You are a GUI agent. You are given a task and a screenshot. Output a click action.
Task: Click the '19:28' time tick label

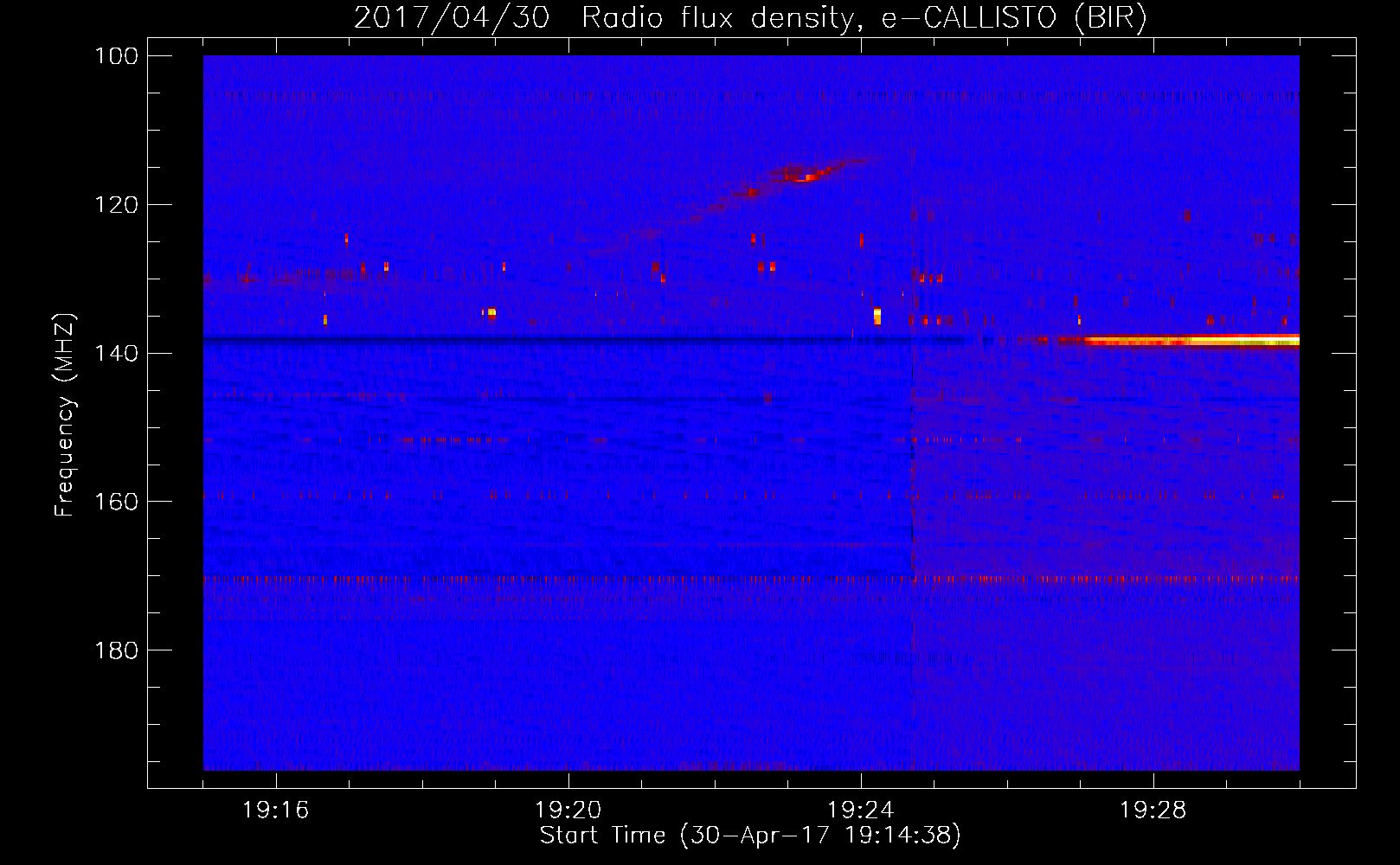click(x=1153, y=811)
